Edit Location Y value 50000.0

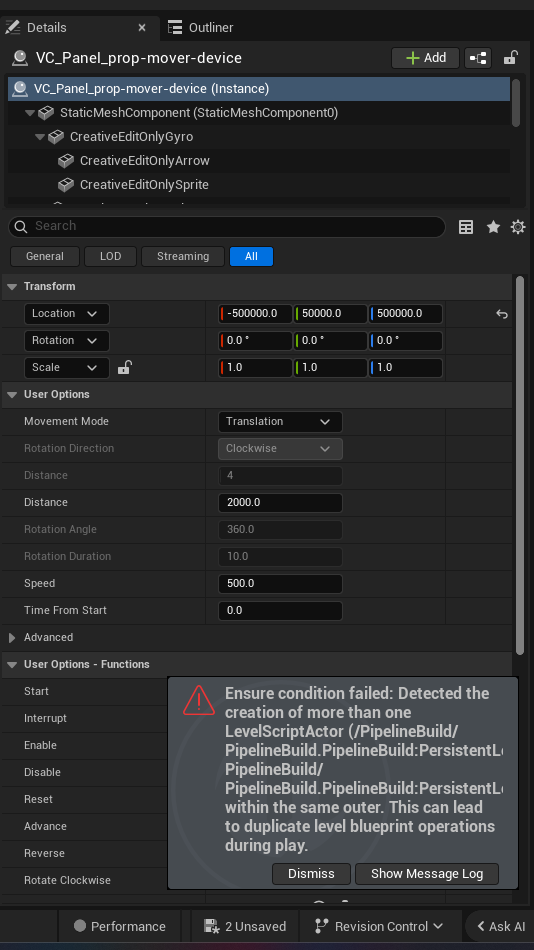(x=330, y=314)
